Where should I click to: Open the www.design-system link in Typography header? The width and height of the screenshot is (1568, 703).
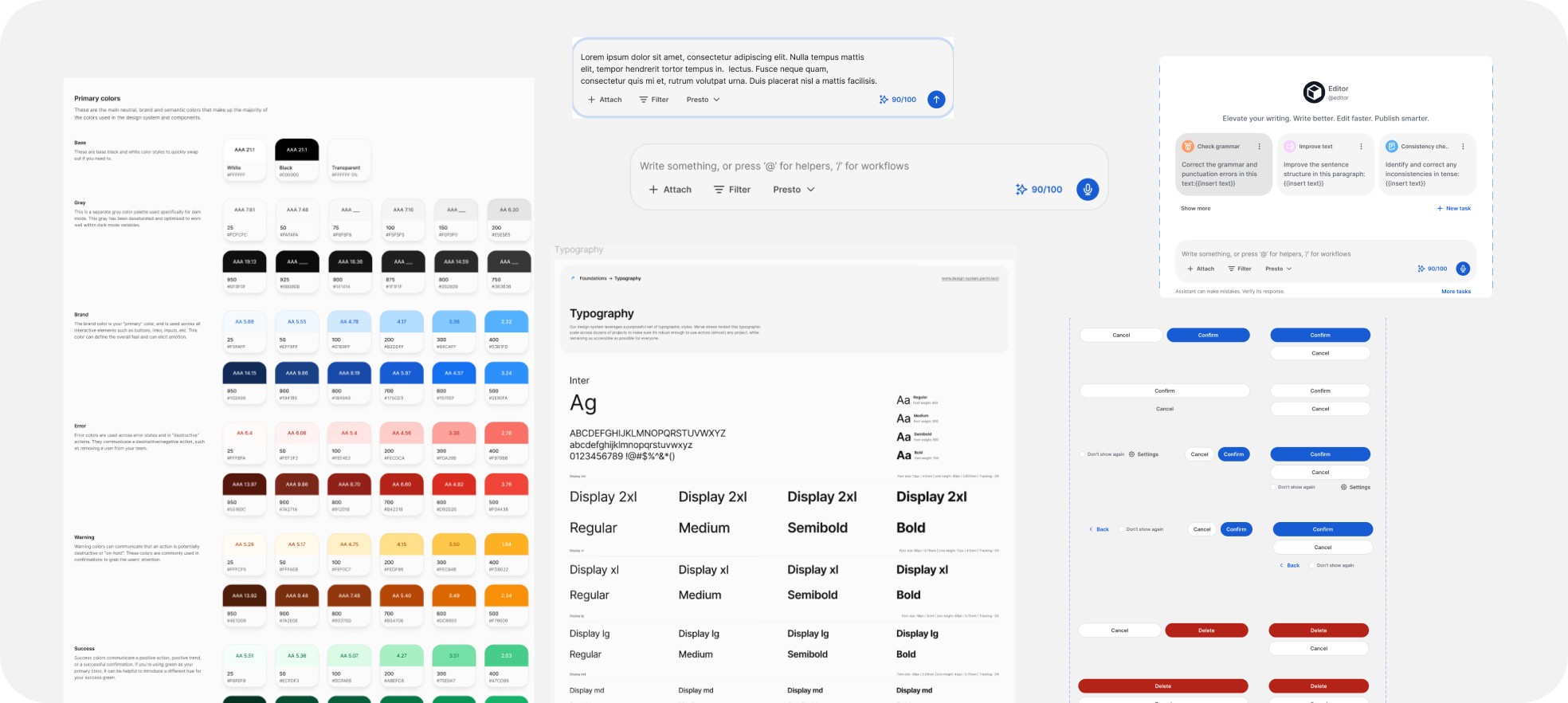click(970, 278)
